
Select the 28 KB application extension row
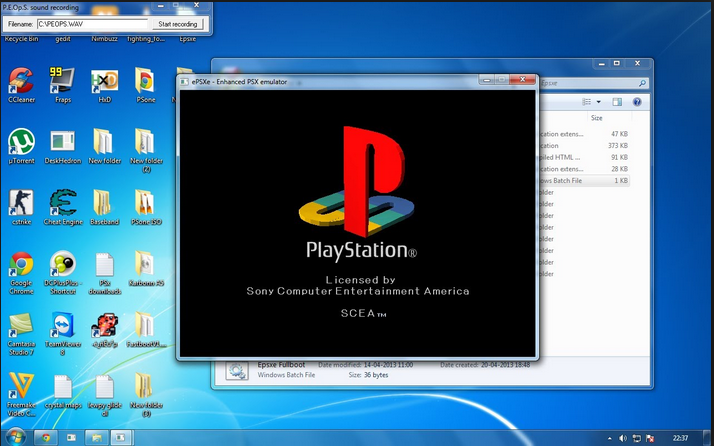[585, 169]
